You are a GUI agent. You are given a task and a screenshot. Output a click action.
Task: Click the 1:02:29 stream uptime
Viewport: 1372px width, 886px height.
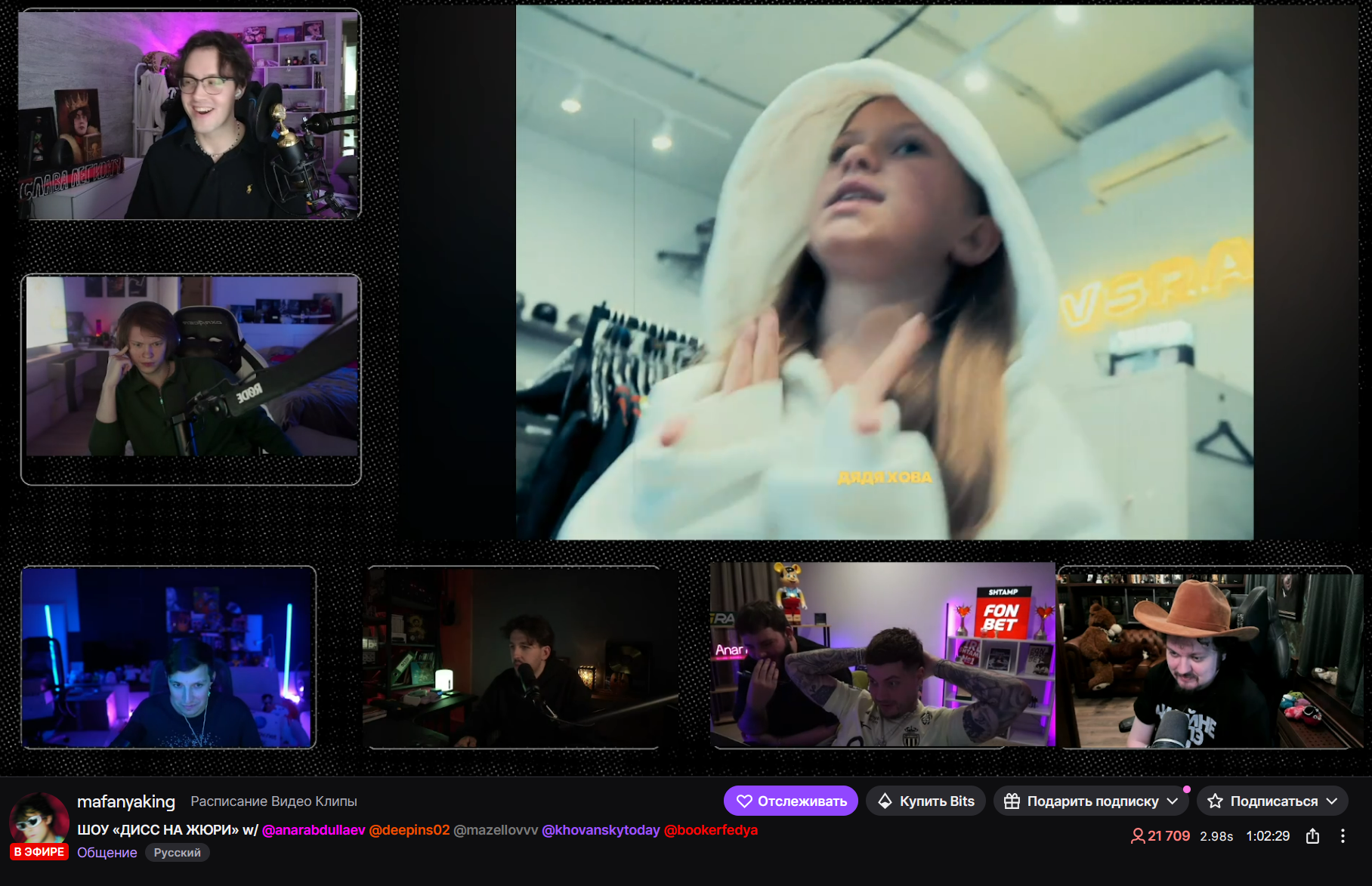coord(1268,836)
